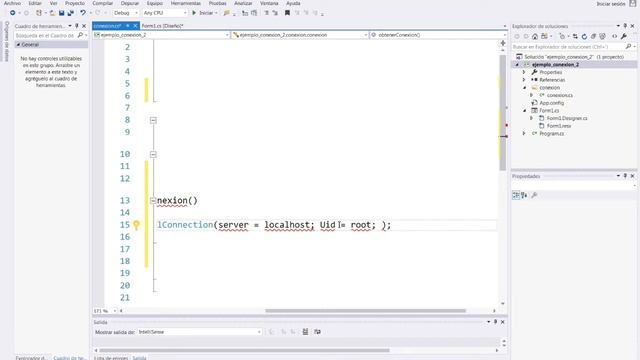Click the open file folder icon
This screenshot has width=640, height=360.
52,13
